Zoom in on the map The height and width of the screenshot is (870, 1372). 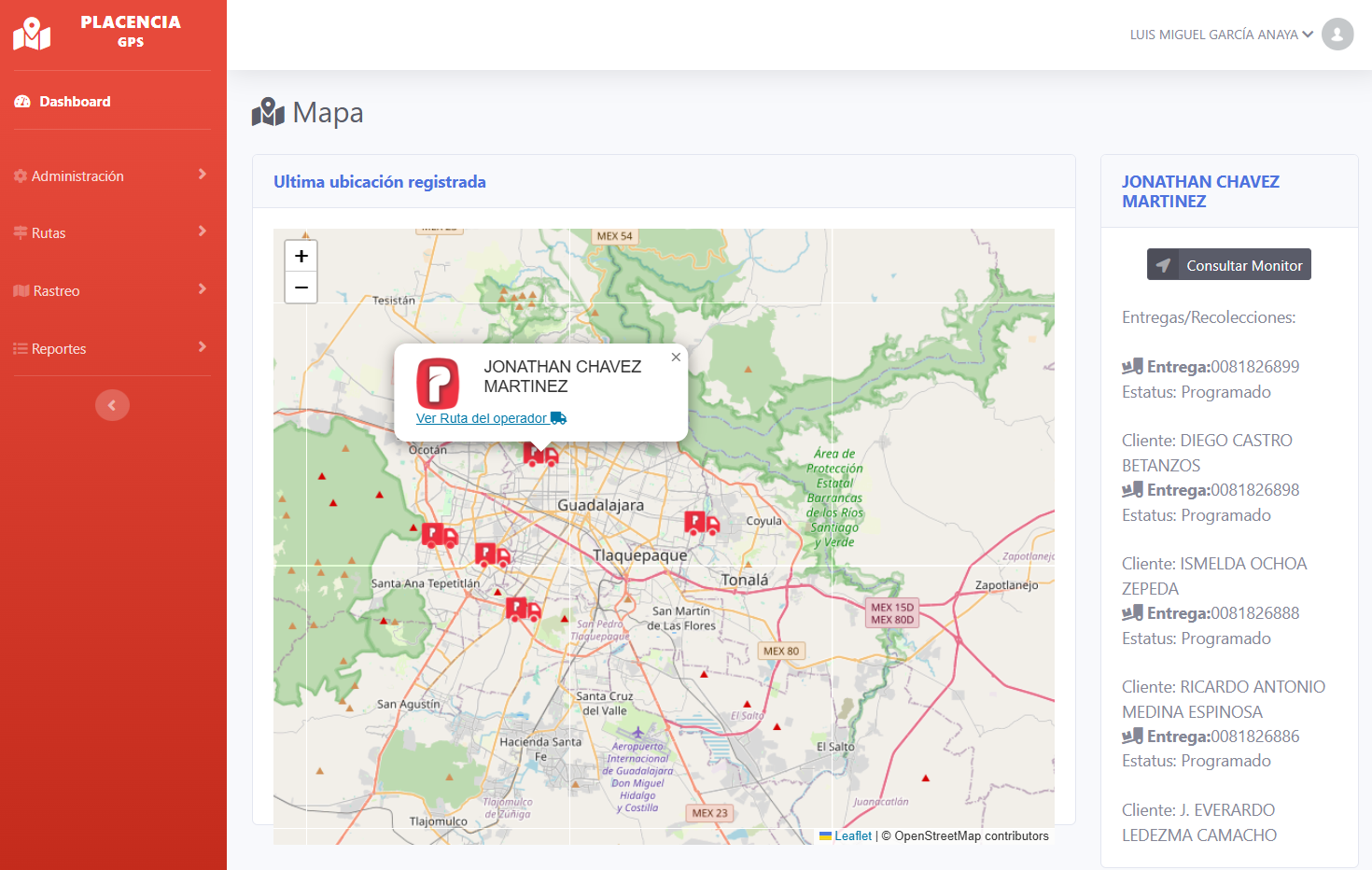click(301, 256)
